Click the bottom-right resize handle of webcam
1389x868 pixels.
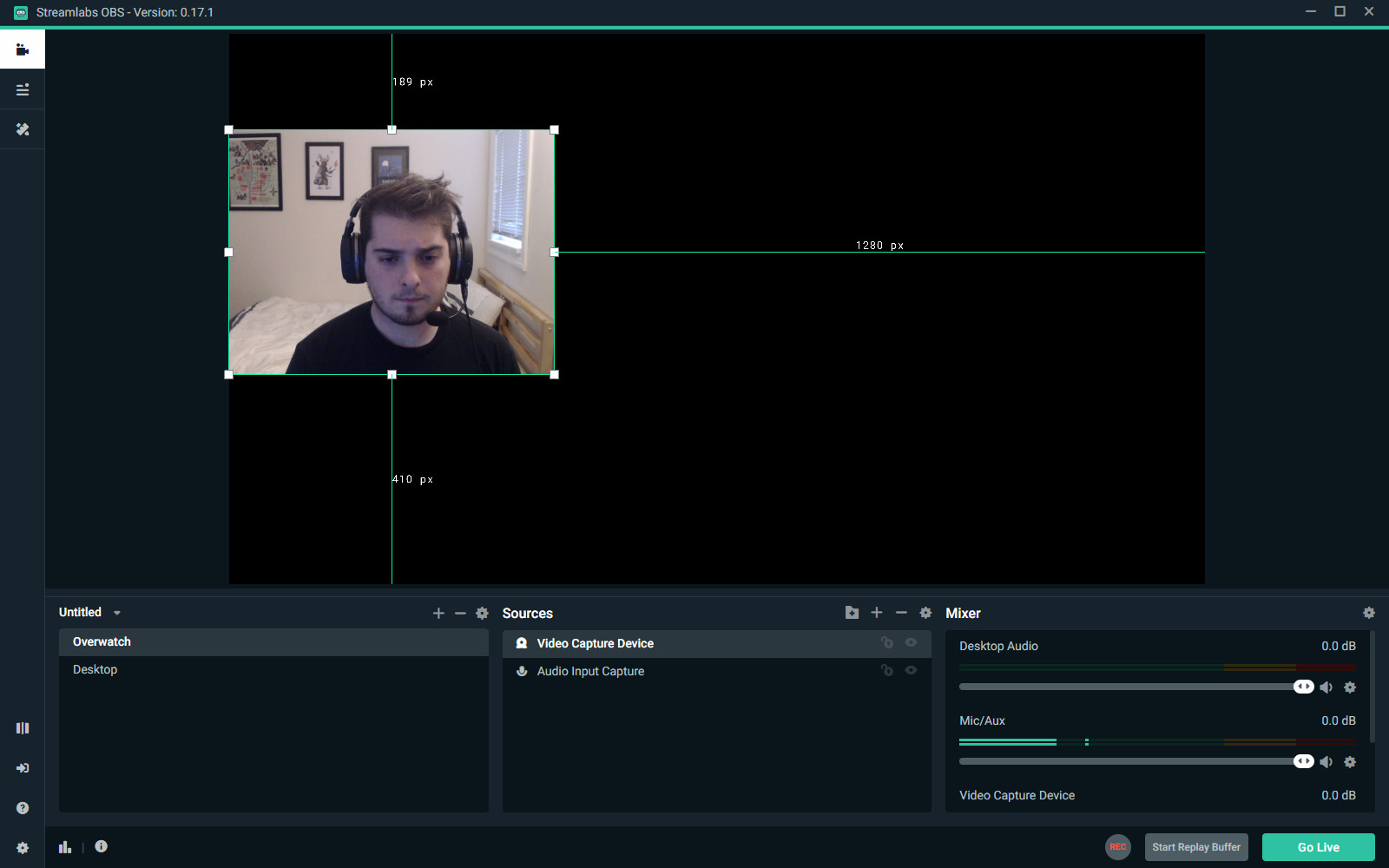pos(555,375)
